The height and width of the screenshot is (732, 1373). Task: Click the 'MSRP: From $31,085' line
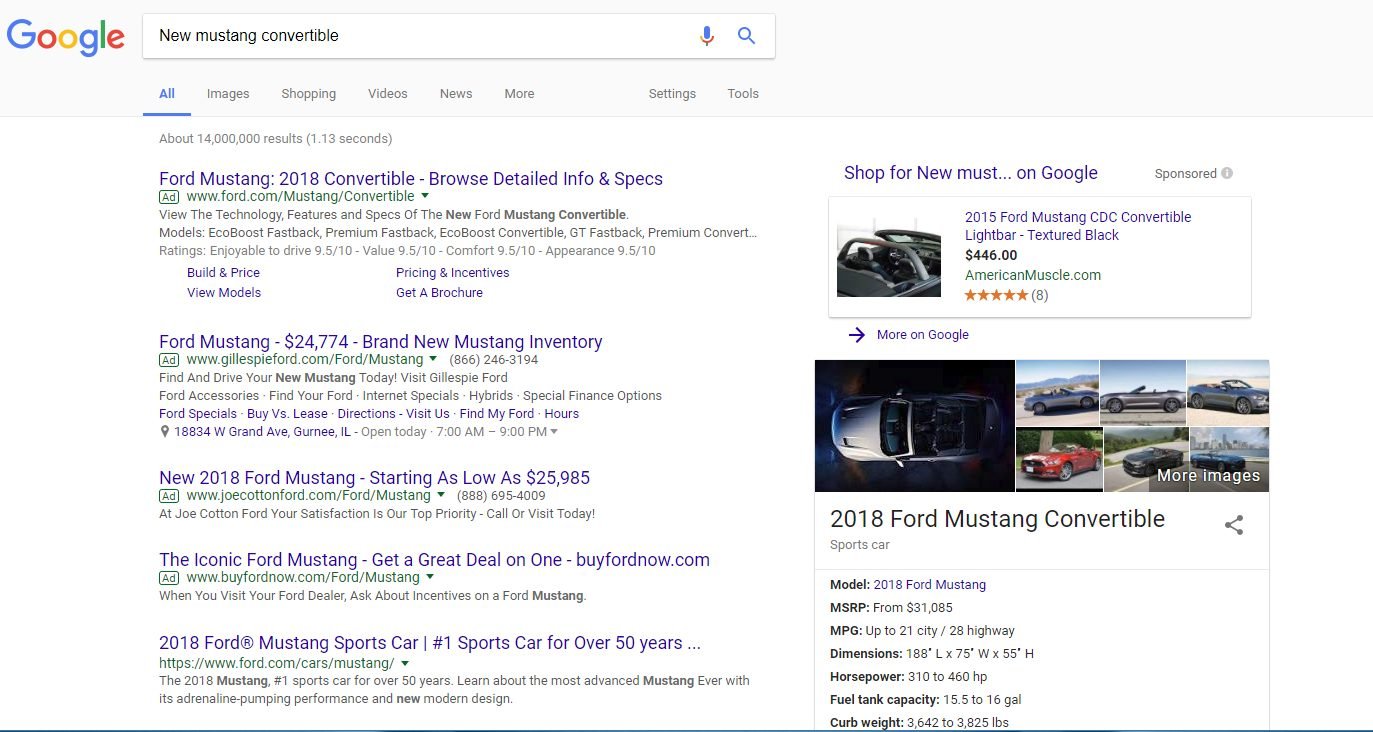pos(891,608)
